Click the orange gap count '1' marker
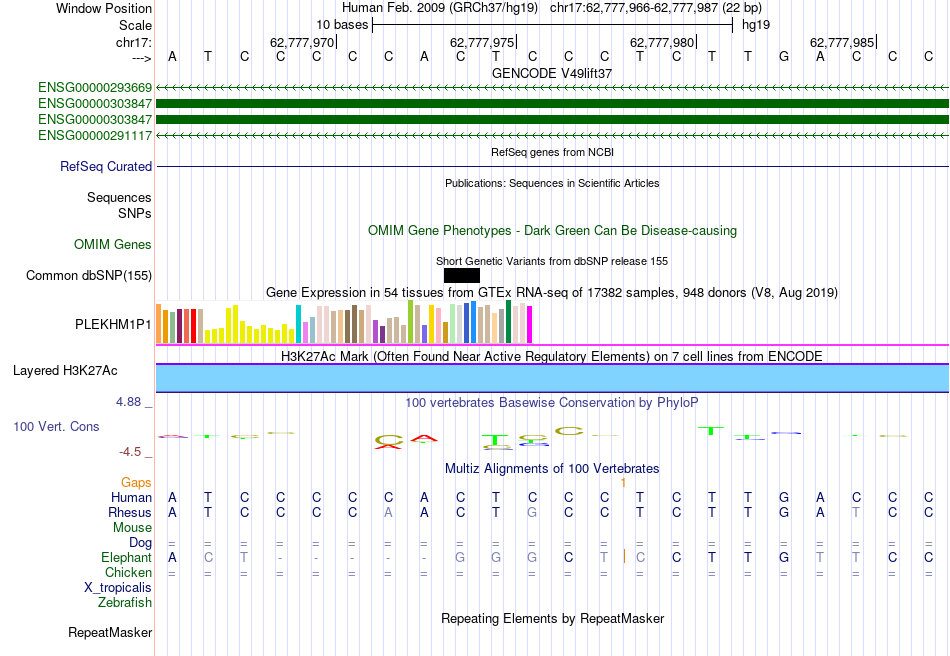Screen dimensions: 950x656 pos(623,483)
